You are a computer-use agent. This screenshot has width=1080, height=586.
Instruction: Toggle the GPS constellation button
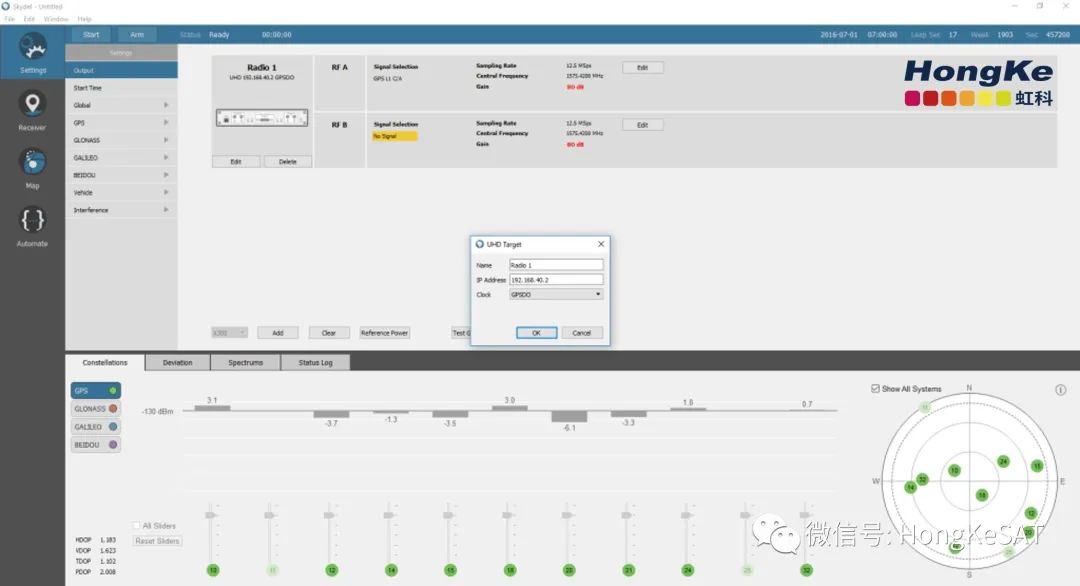(96, 390)
